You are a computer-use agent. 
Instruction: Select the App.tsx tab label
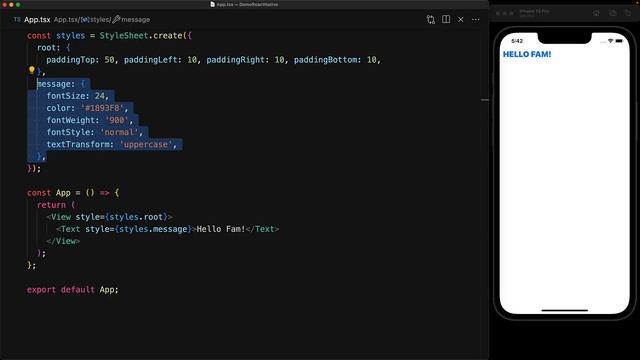pos(37,20)
